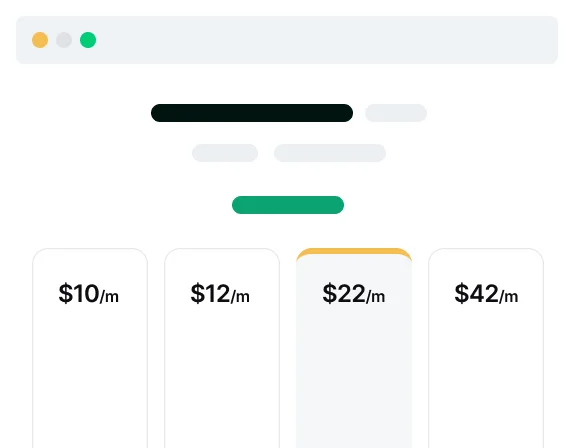This screenshot has height=448, width=576.
Task: Click the yellow accent strip atop $22 card
Action: tap(354, 252)
